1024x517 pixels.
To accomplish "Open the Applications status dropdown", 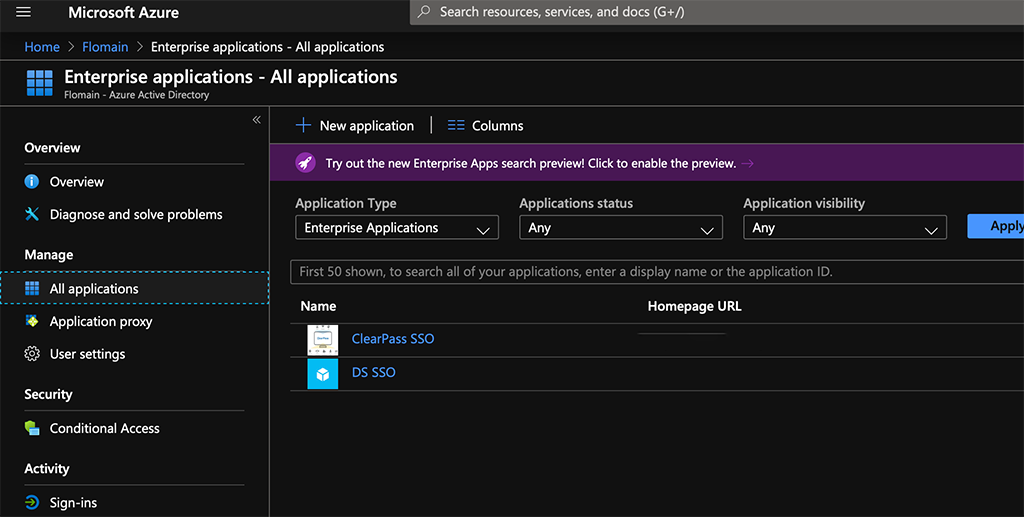I will pos(621,228).
